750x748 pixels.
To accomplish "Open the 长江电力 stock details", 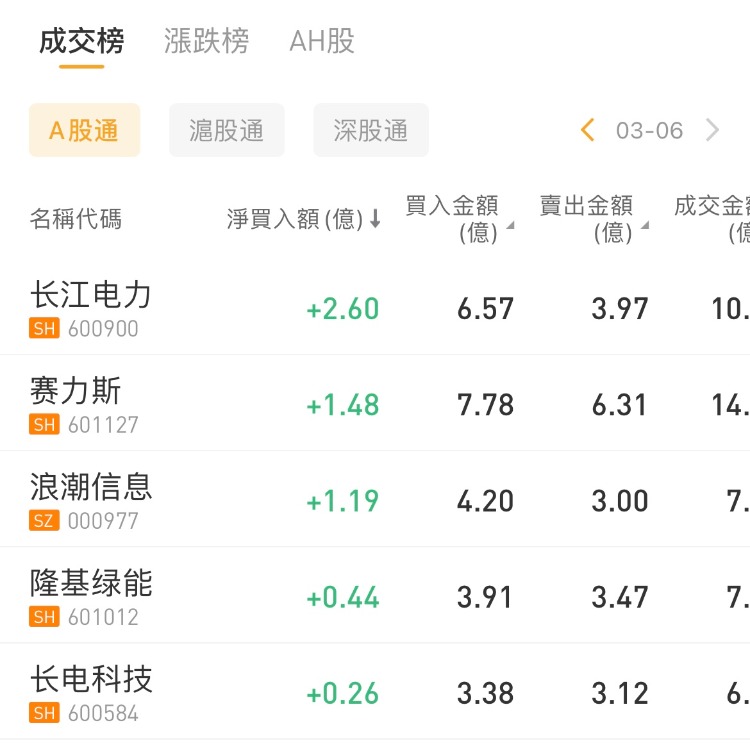I will (91, 295).
